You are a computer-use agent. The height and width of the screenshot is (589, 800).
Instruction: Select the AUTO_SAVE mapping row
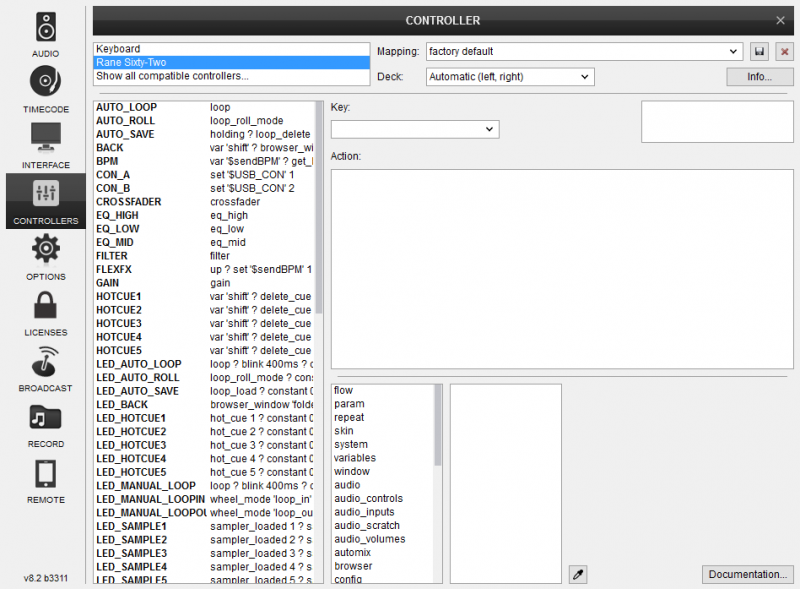[x=205, y=134]
